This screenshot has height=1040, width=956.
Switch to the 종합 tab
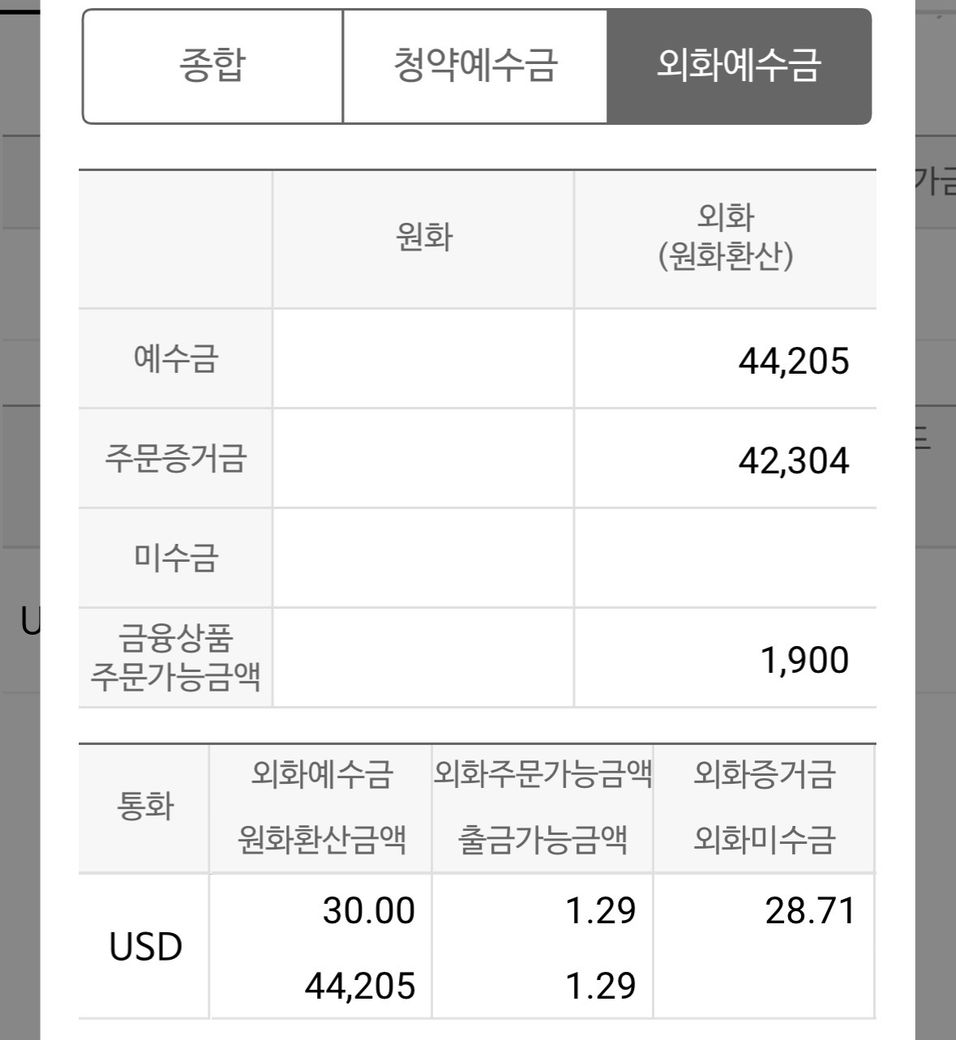point(212,66)
